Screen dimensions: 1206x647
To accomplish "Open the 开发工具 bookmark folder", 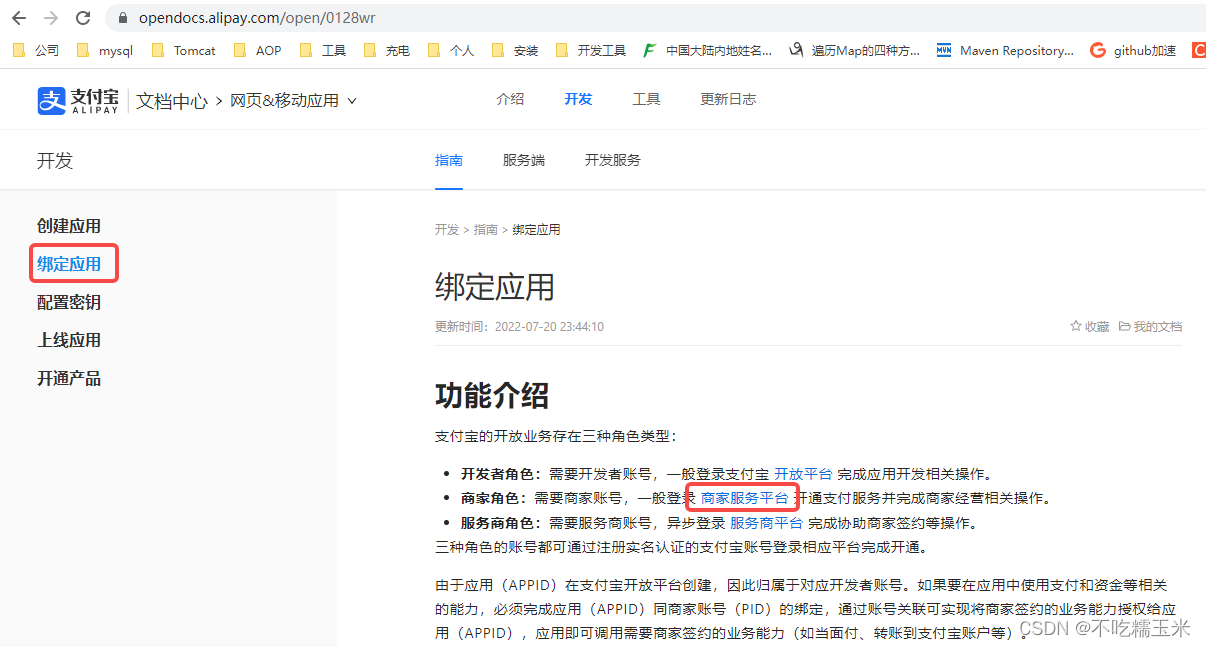I will point(590,50).
